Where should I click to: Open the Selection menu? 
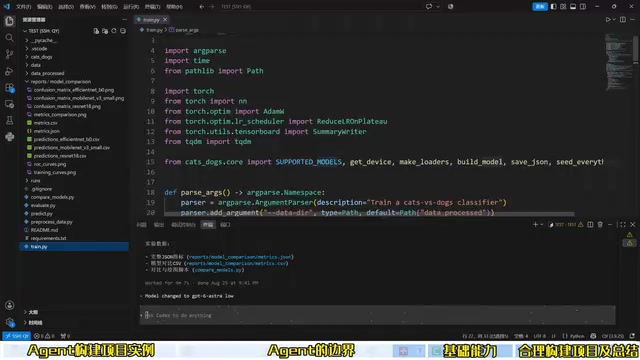66,7
